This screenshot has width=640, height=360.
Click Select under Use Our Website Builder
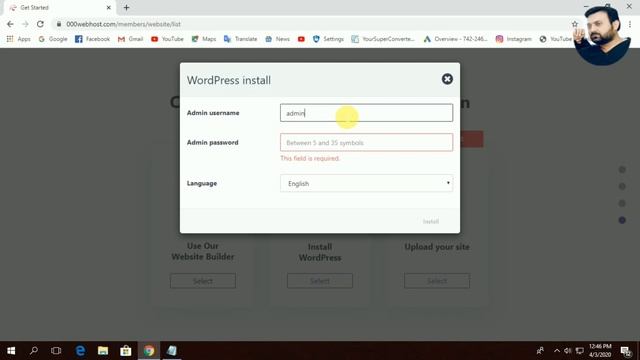(x=203, y=281)
